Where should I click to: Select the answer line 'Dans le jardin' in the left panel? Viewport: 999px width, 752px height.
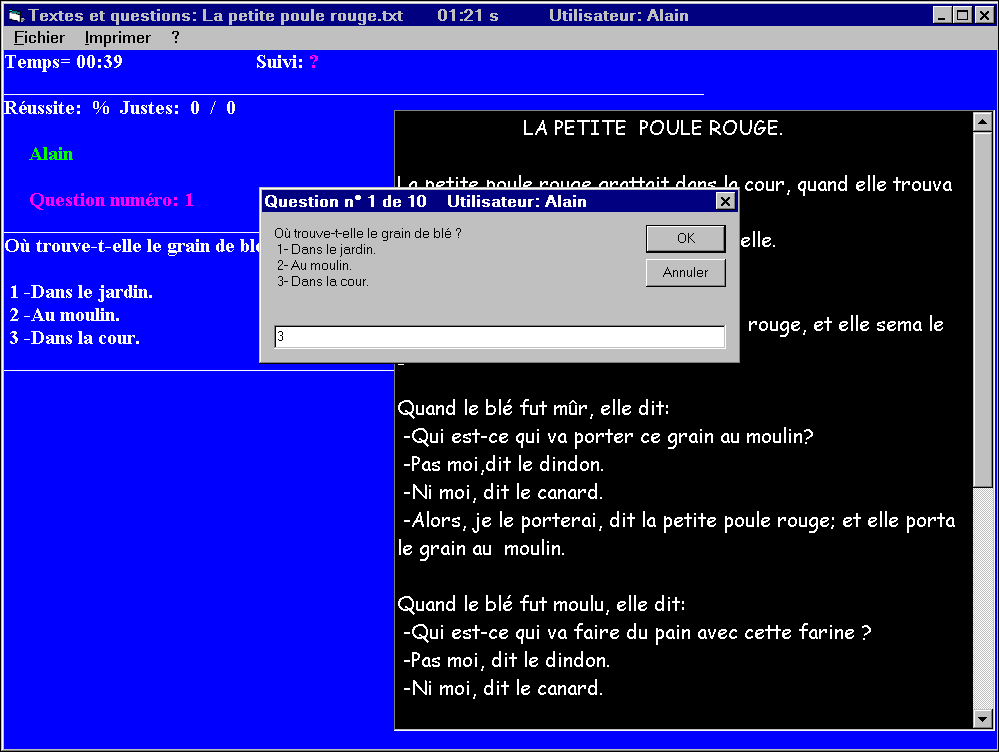point(82,292)
